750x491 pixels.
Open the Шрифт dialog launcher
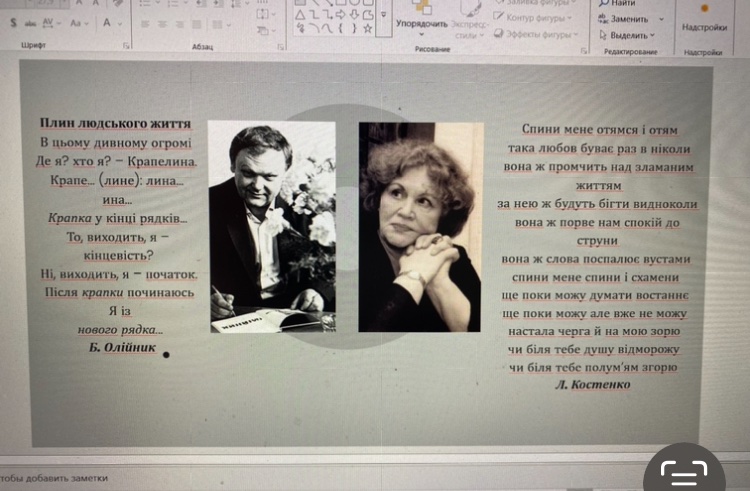(126, 45)
